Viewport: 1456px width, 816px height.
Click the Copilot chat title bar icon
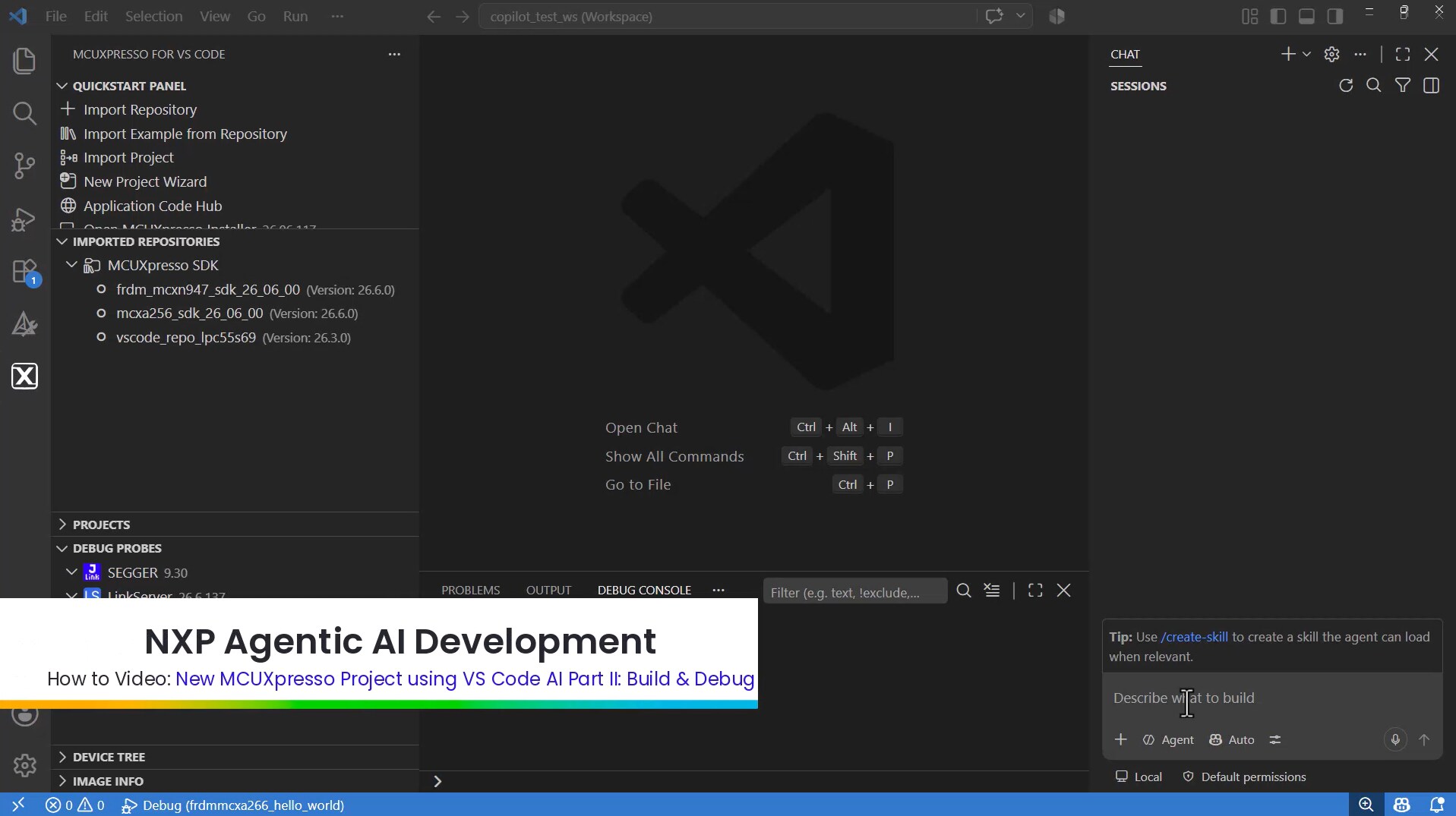tap(994, 16)
